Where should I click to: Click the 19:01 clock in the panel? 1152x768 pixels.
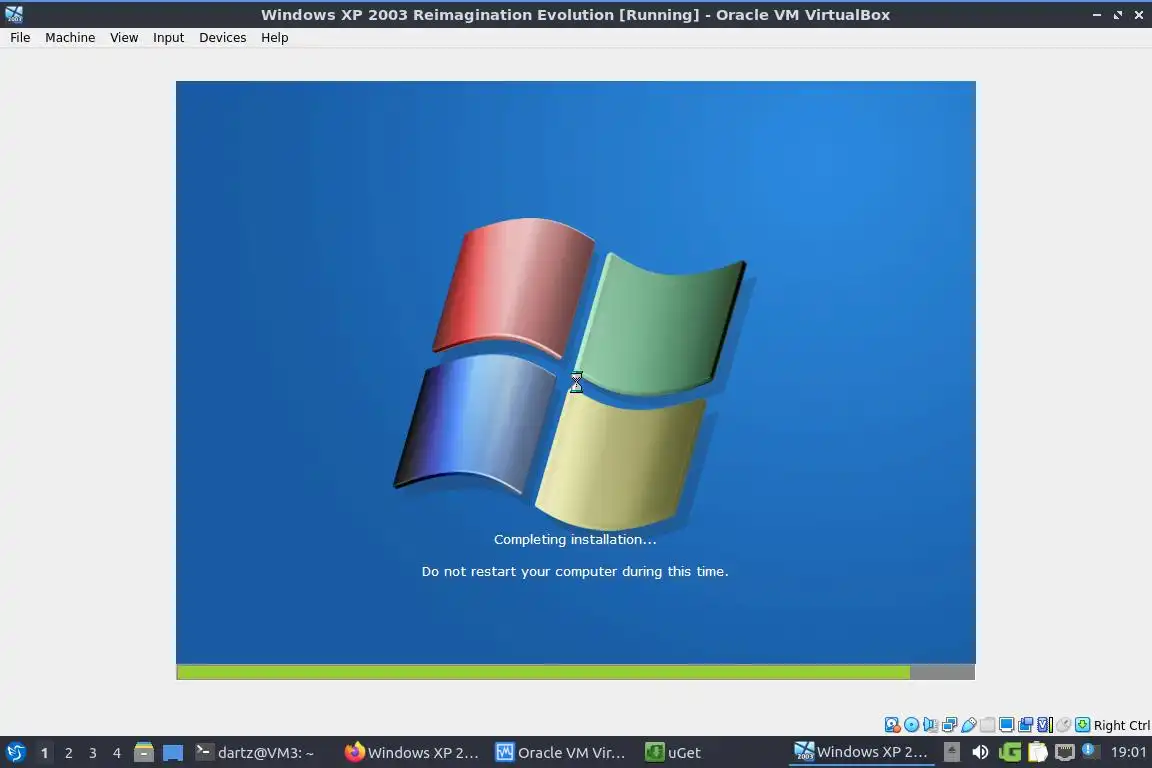pyautogui.click(x=1128, y=752)
